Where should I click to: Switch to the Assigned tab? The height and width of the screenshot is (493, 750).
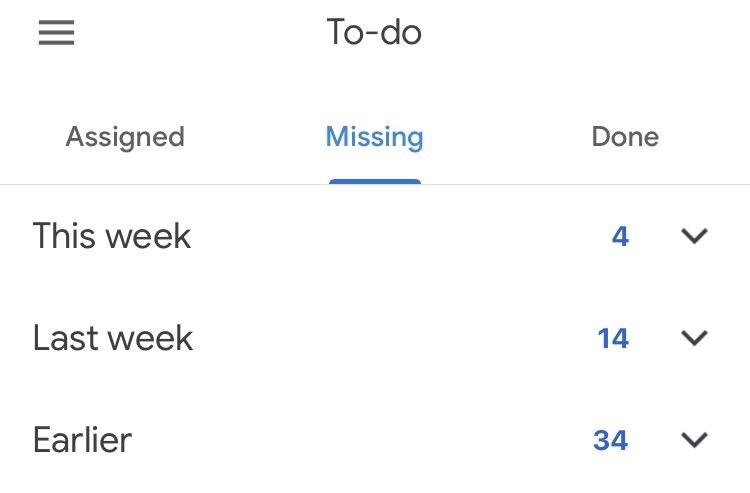(125, 137)
